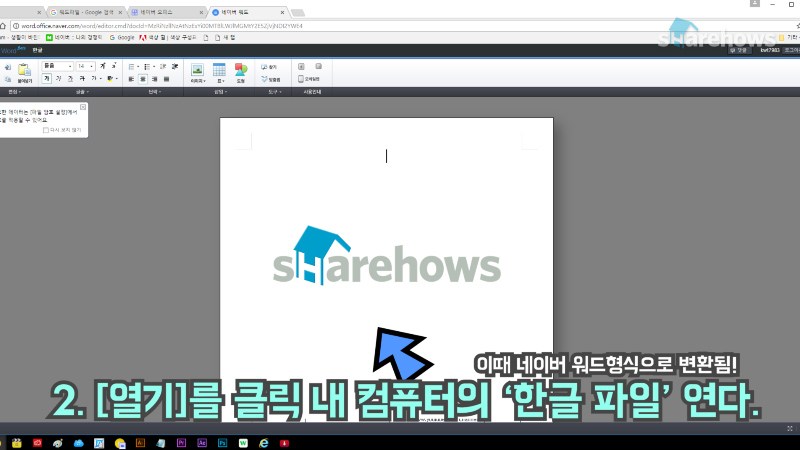The image size is (800, 450).
Task: Click the decrease indent icon
Action: pos(163,66)
